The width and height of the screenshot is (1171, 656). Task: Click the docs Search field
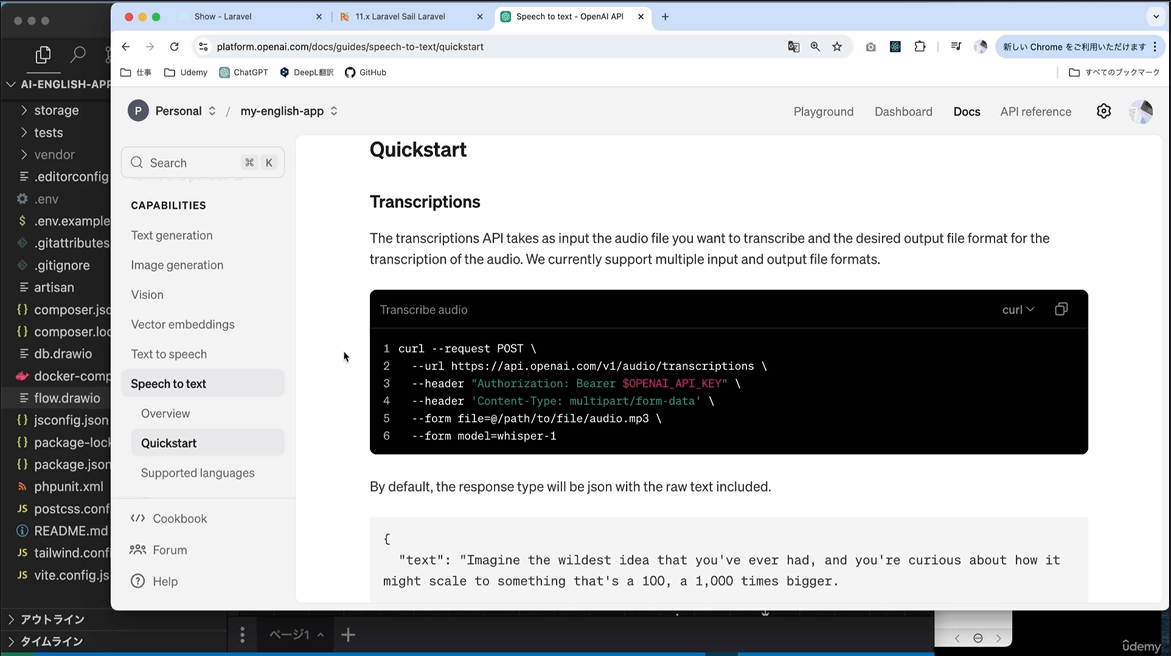202,163
